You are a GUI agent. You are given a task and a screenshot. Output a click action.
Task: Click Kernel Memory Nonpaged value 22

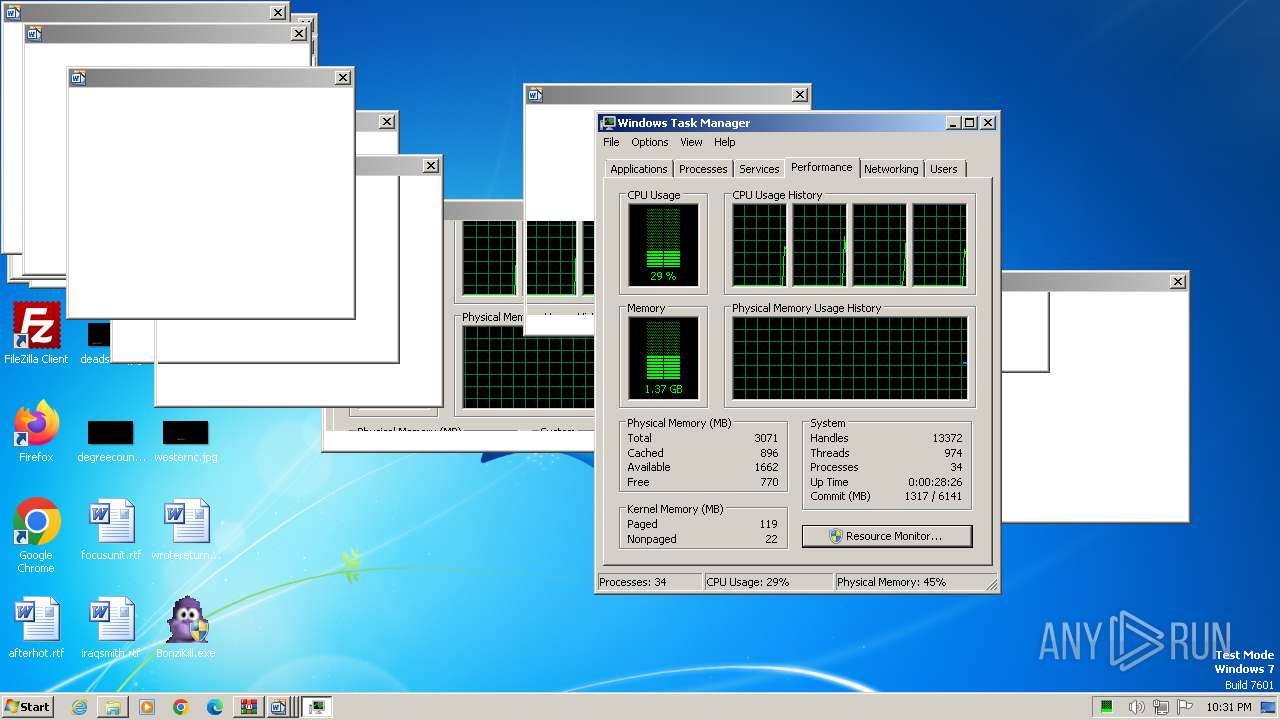[771, 539]
